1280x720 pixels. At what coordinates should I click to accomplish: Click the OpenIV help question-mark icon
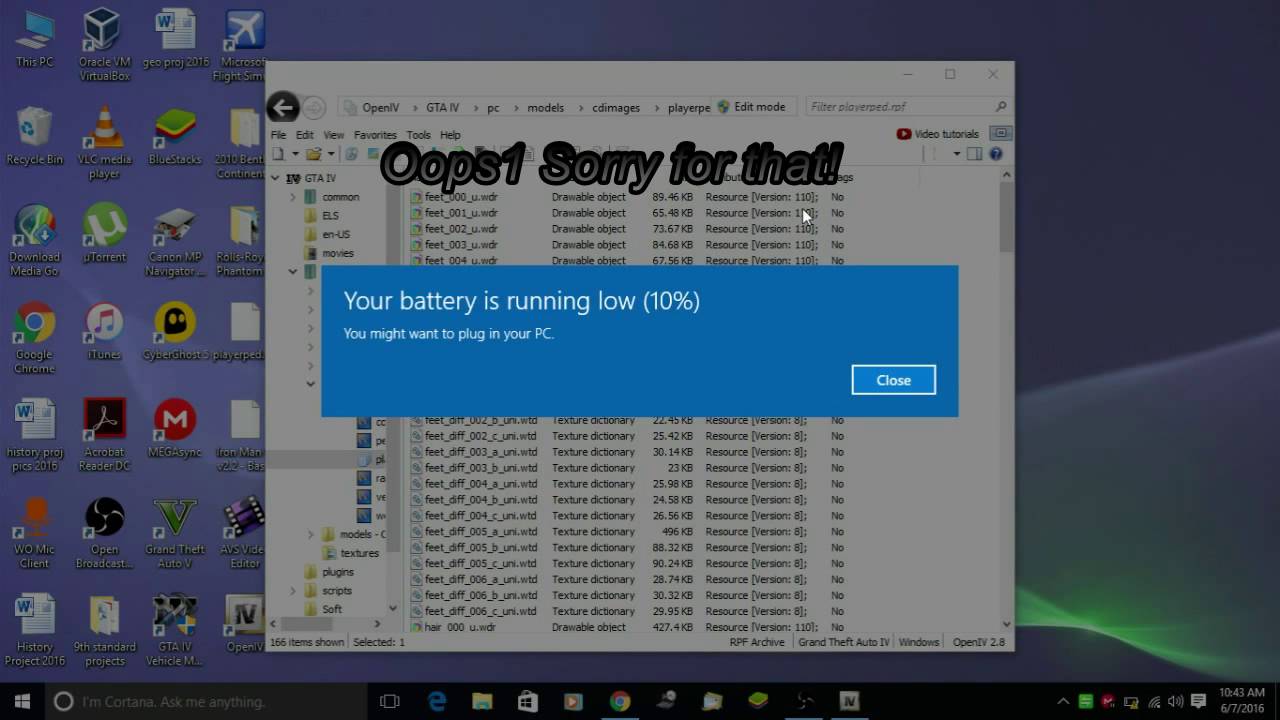pos(995,154)
